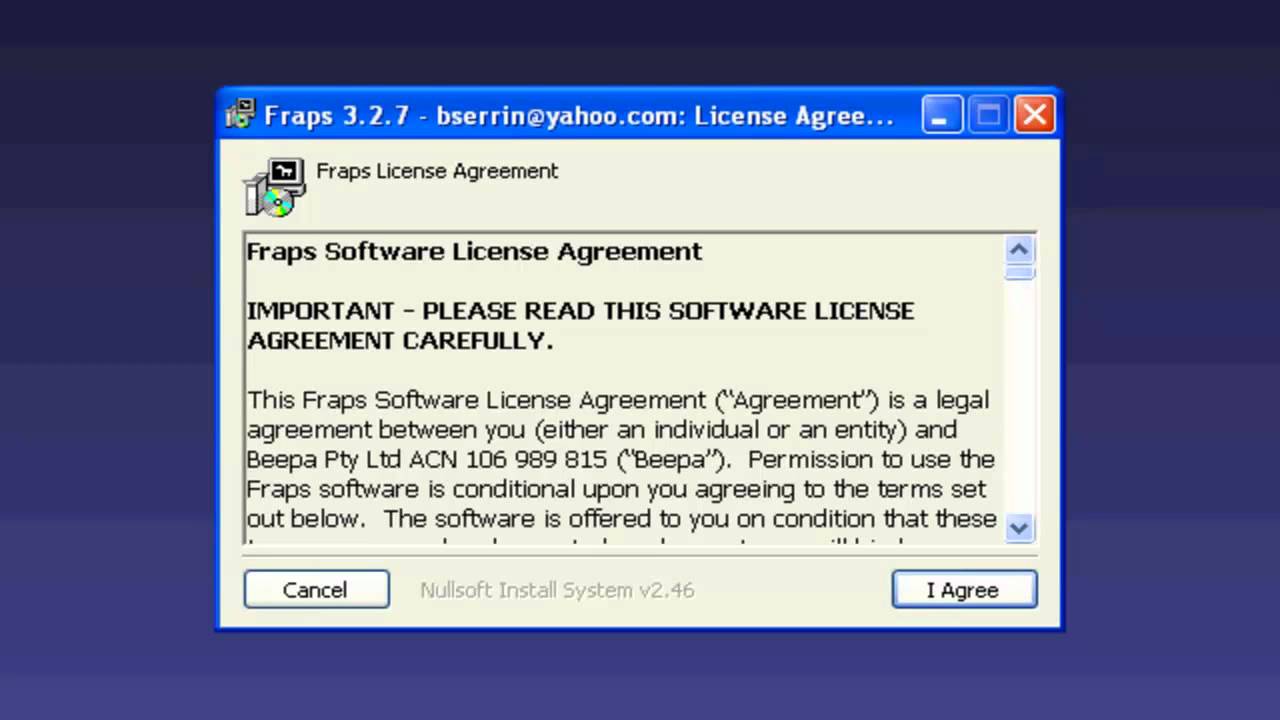Click the installer CD box icon beside header
This screenshot has width=1280, height=720.
click(x=274, y=187)
